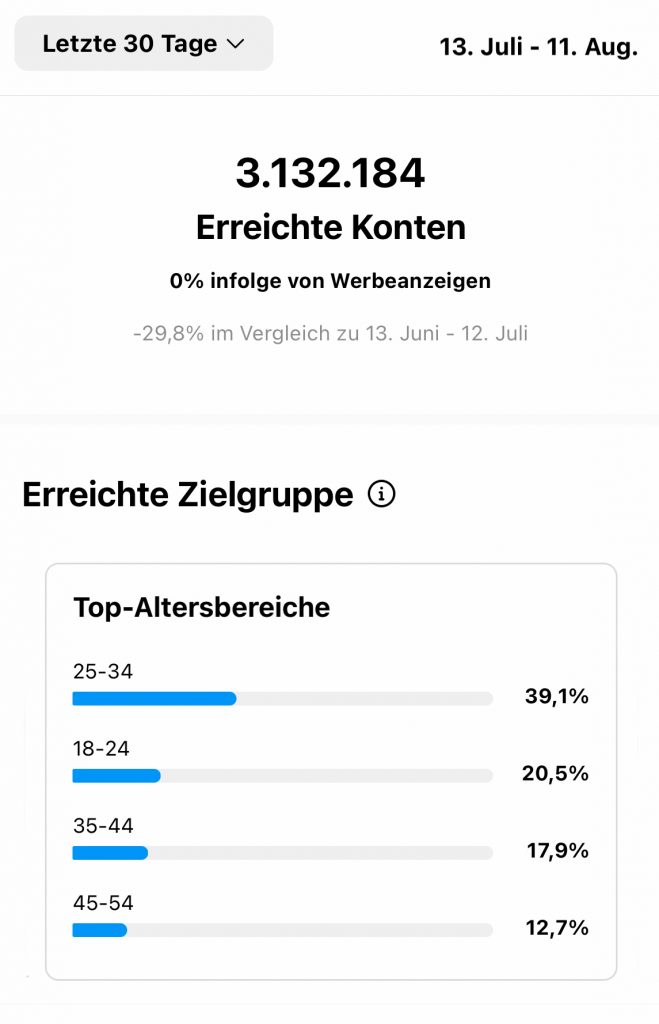
Task: Click the 17,9% percentage value
Action: tap(557, 852)
